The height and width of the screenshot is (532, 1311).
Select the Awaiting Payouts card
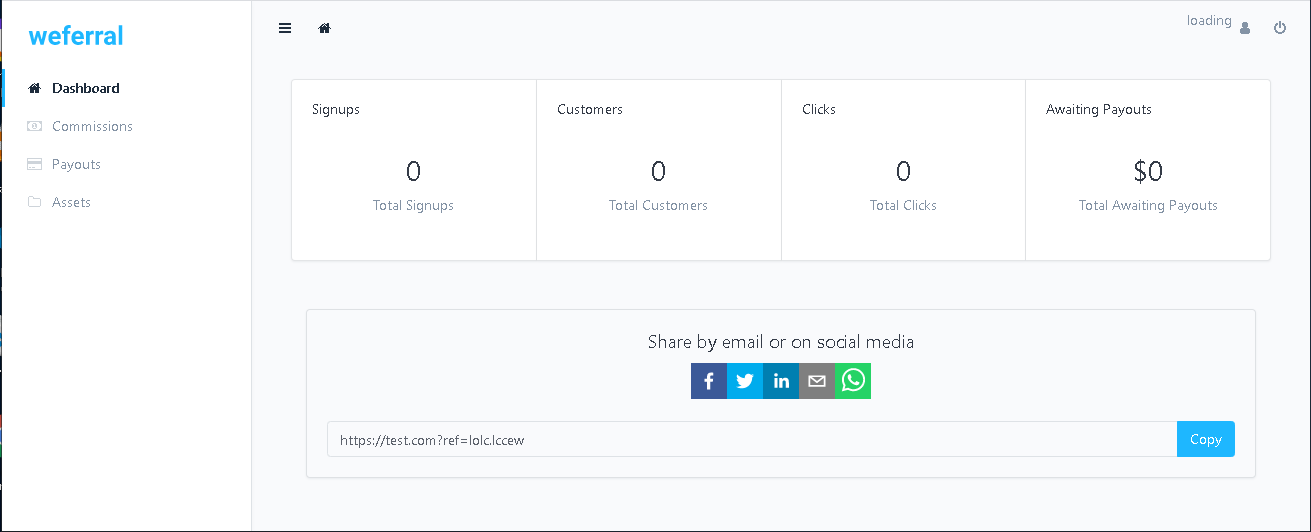(x=1148, y=170)
